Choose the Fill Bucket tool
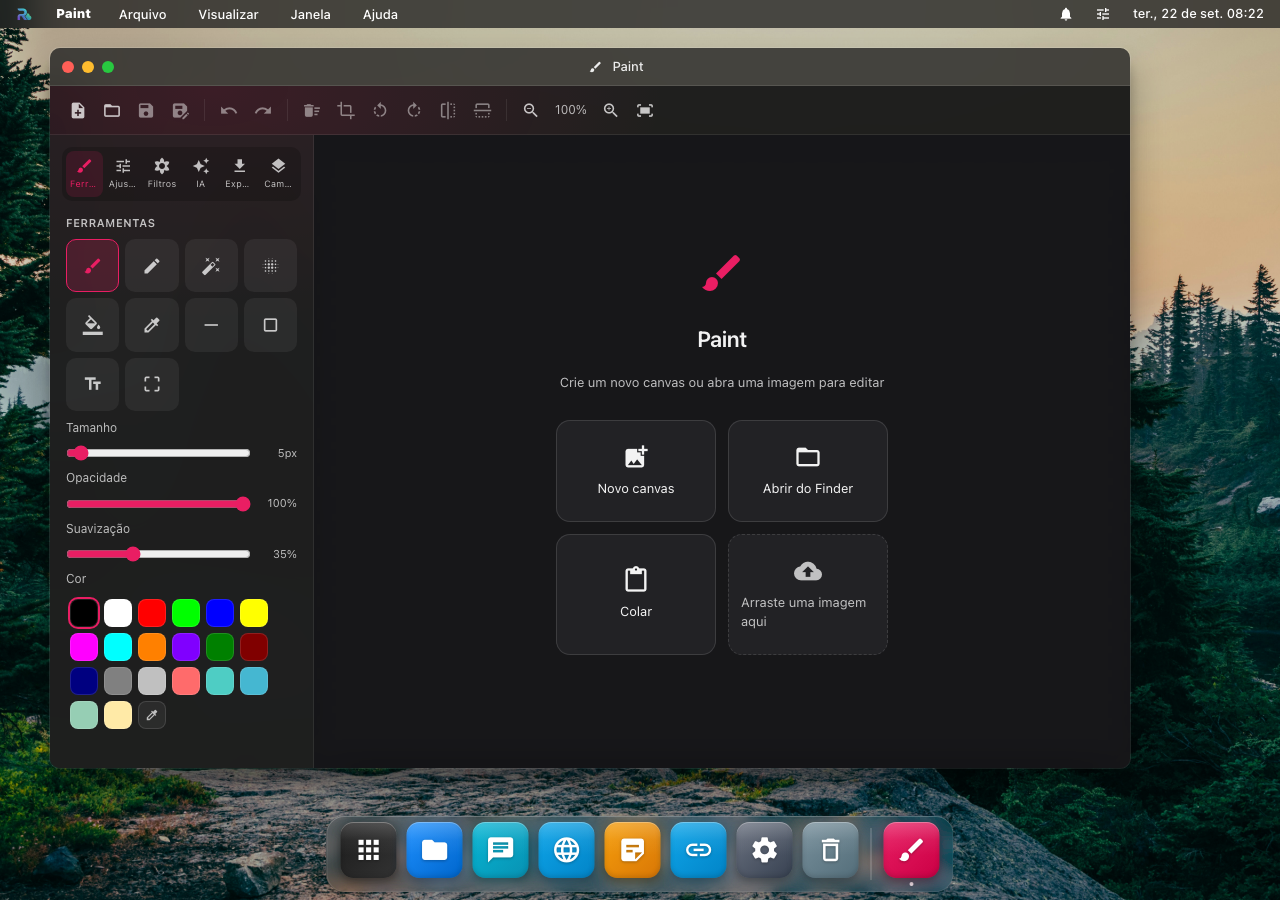 [93, 325]
